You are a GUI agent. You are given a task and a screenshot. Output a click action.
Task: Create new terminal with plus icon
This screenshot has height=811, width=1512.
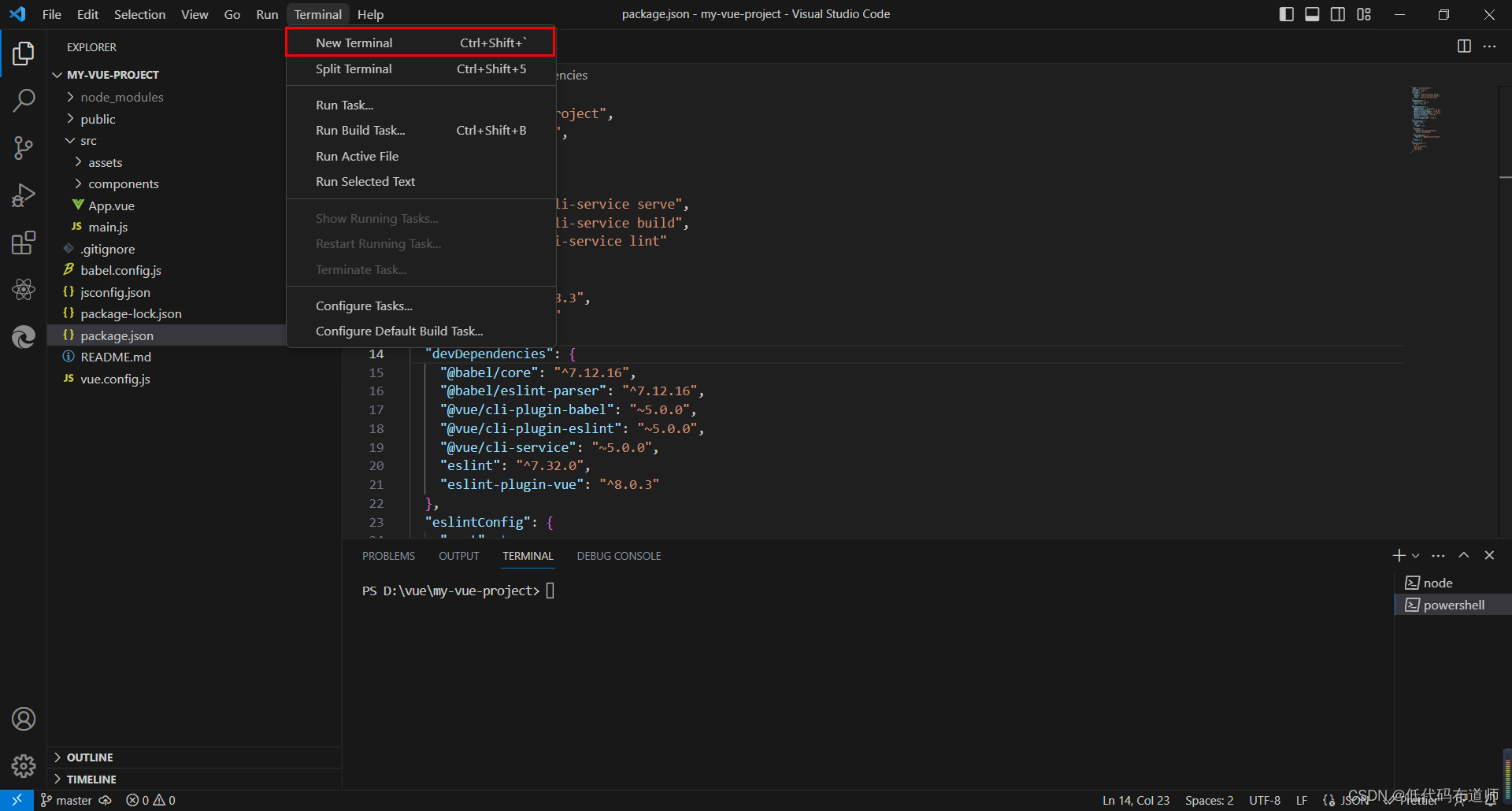click(x=1399, y=555)
